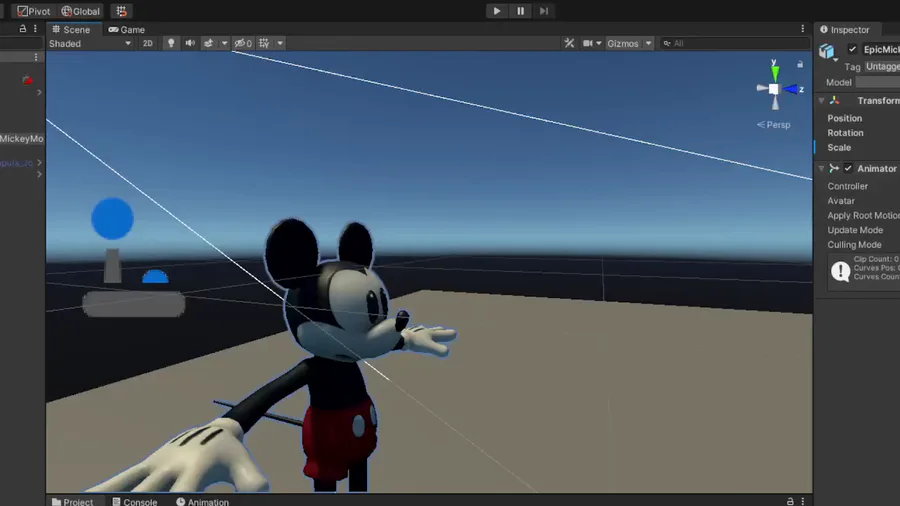Viewport: 900px width, 506px height.
Task: Open the Inspector tab
Action: [x=845, y=29]
